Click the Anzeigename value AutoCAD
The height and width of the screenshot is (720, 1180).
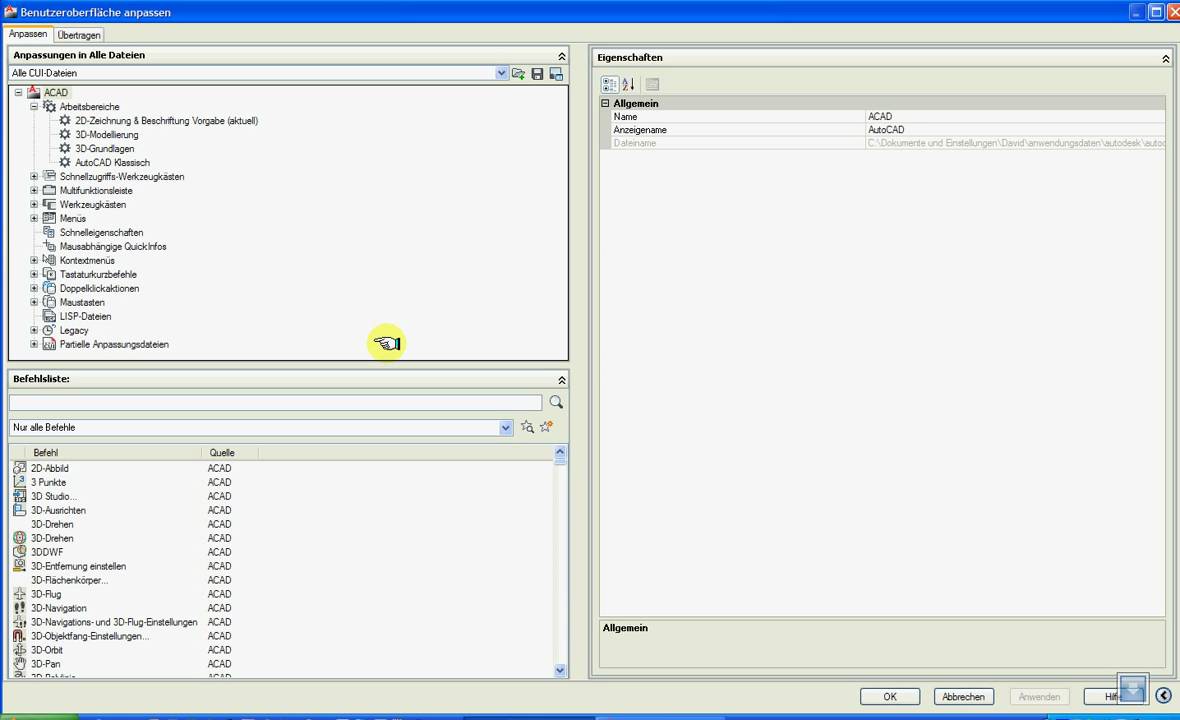click(x=1016, y=129)
